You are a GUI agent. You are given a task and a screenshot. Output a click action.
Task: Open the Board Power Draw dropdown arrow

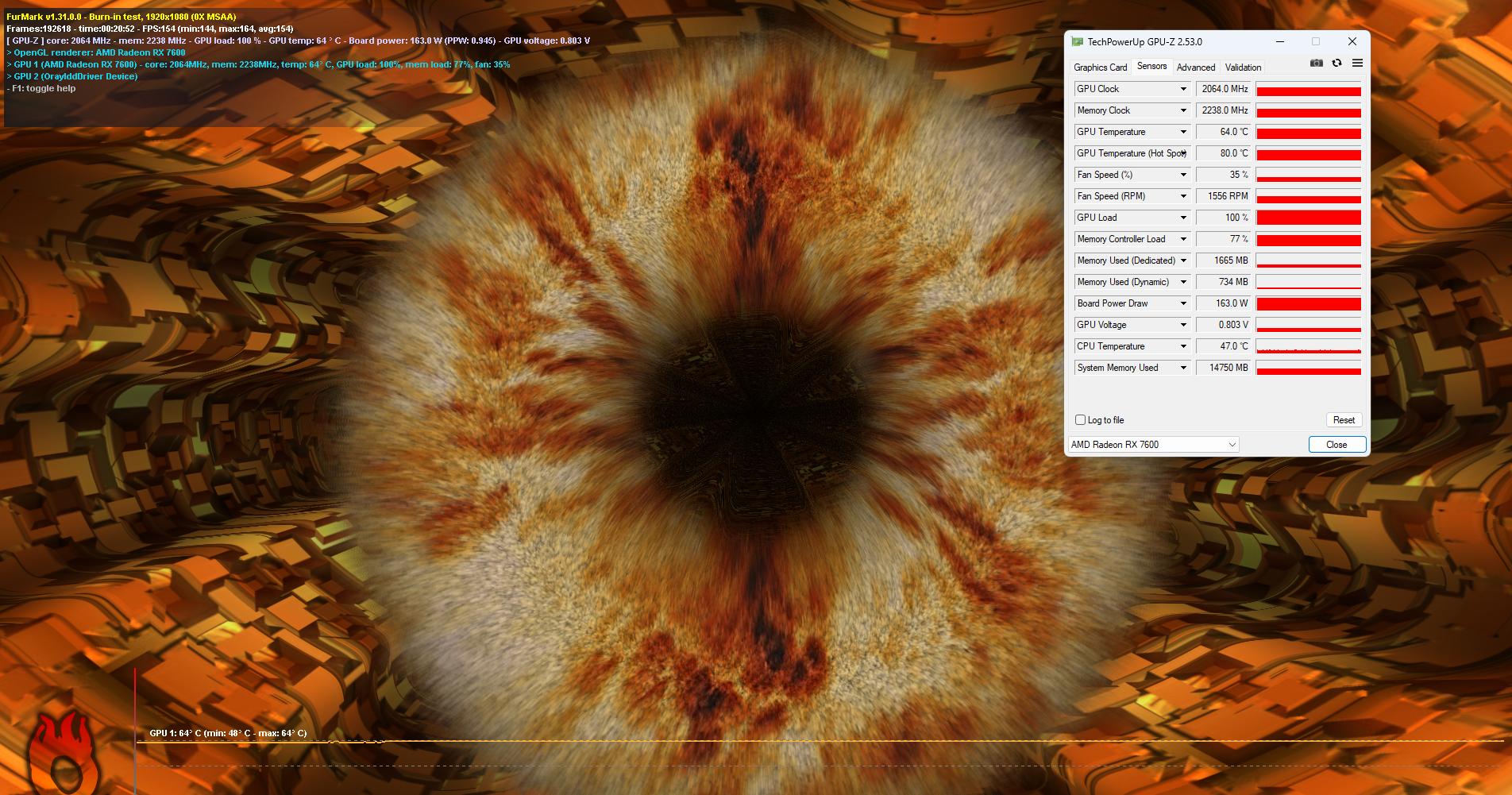point(1182,303)
